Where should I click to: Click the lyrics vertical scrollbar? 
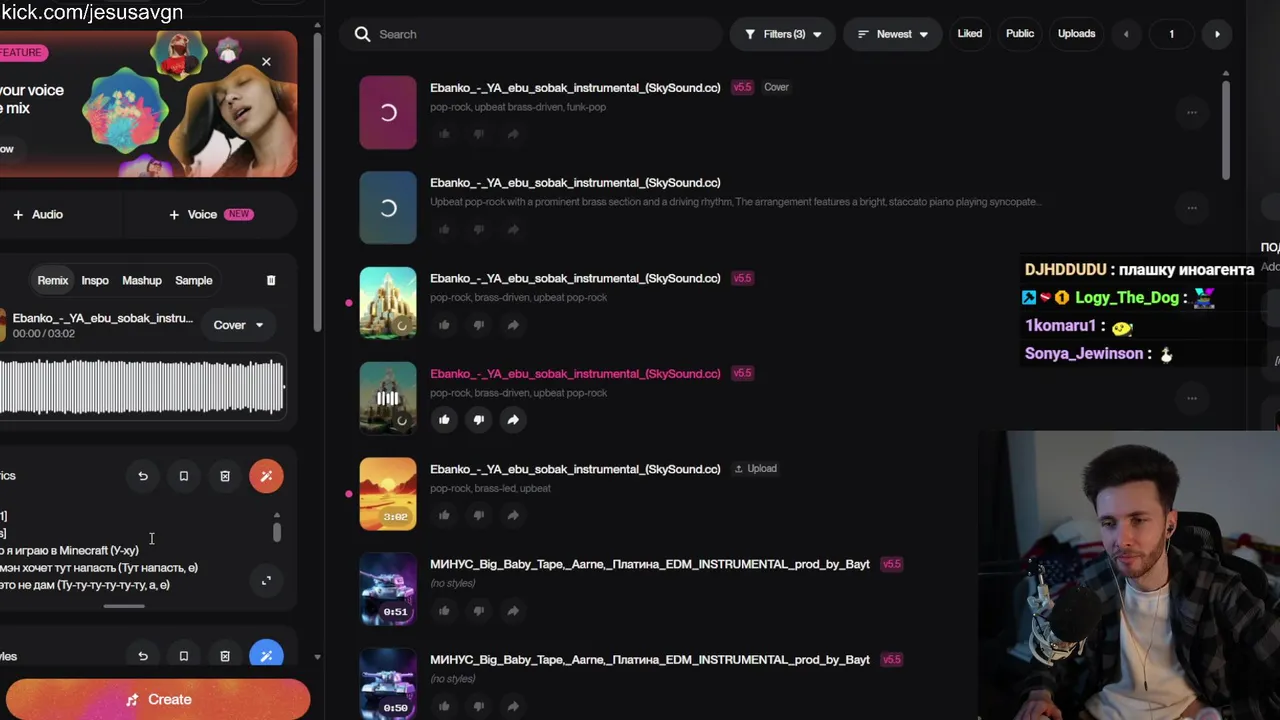click(277, 531)
